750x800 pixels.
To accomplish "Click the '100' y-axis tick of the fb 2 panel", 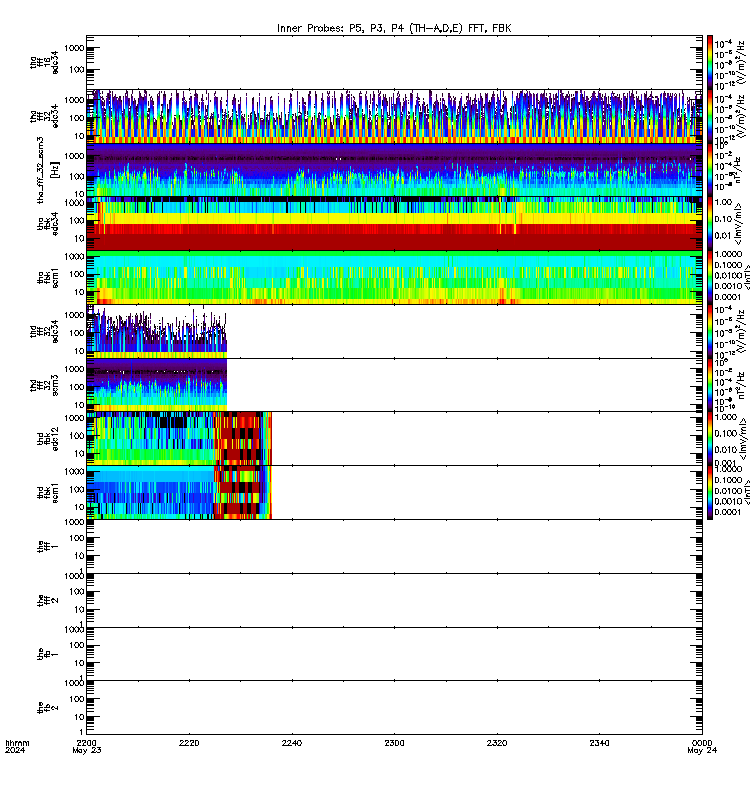I will click(77, 699).
